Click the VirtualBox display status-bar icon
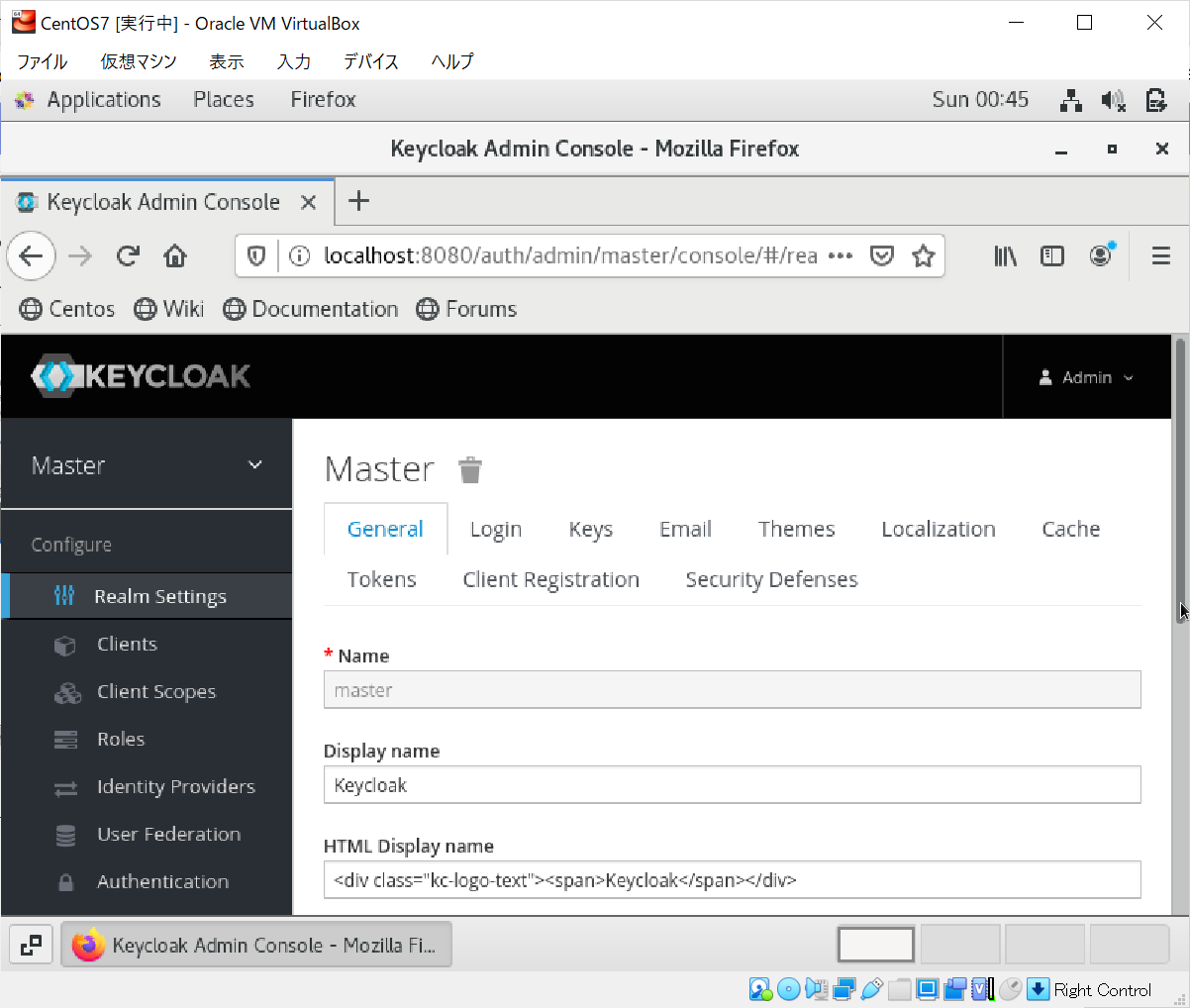The height and width of the screenshot is (1008, 1190). 927,989
